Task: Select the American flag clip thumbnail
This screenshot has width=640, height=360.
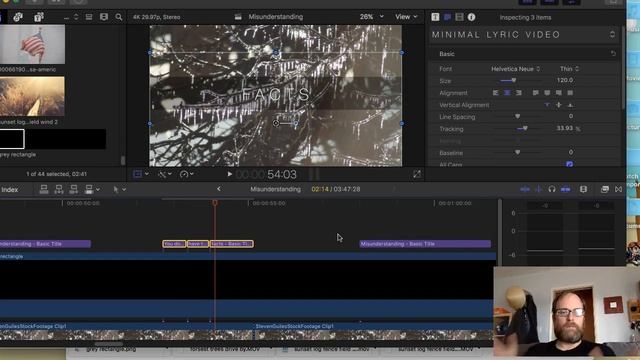Action: coord(32,44)
